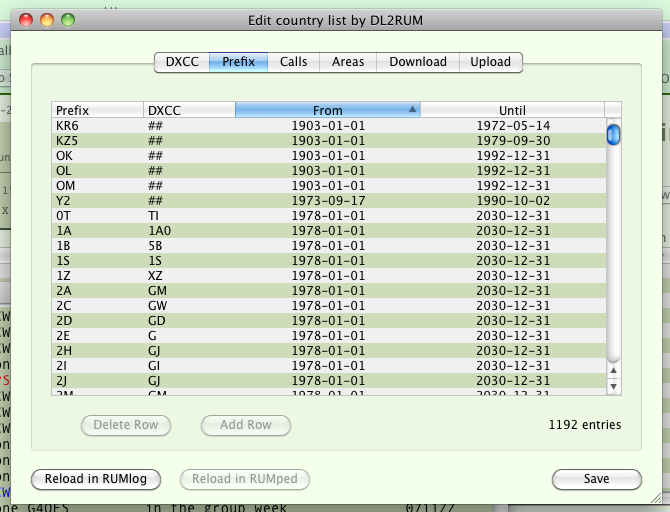The image size is (670, 512).
Task: Sort table by Until column header
Action: point(512,110)
